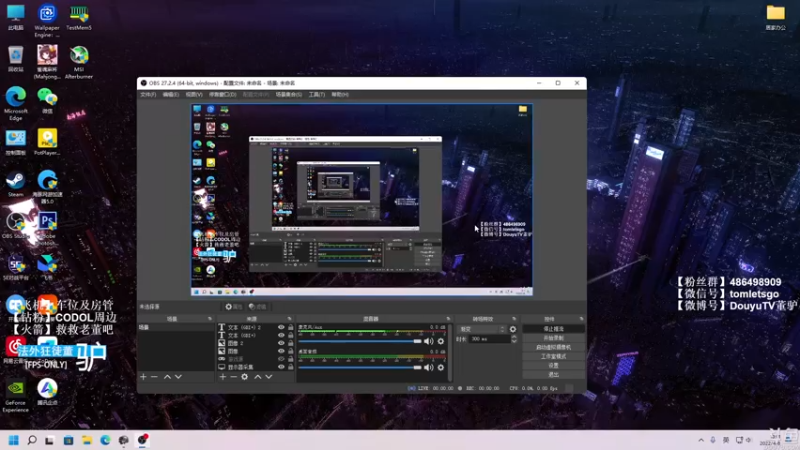Open File Explorer from the taskbar
The height and width of the screenshot is (450, 800).
click(87, 440)
